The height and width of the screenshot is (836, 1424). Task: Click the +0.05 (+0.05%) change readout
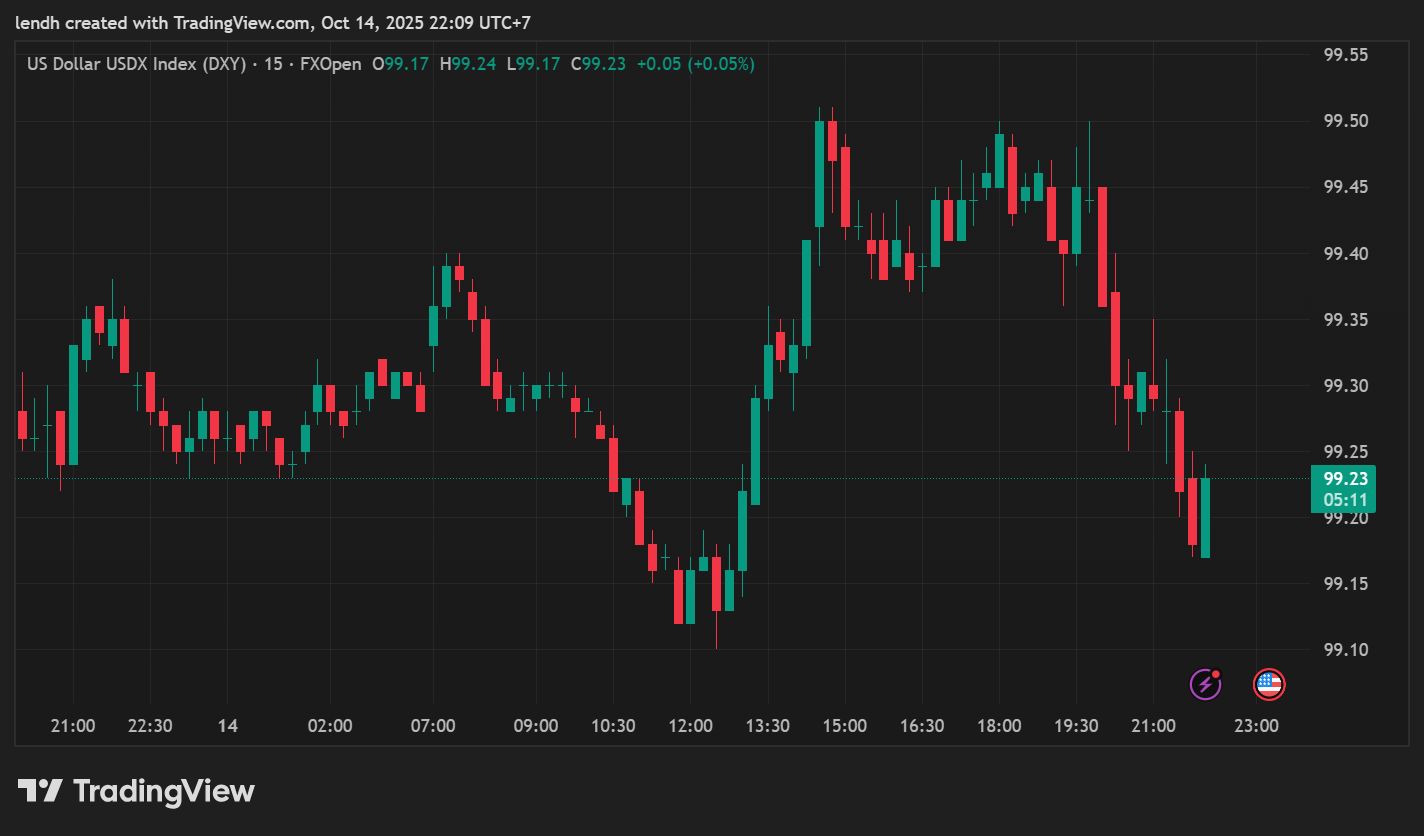pyautogui.click(x=696, y=64)
